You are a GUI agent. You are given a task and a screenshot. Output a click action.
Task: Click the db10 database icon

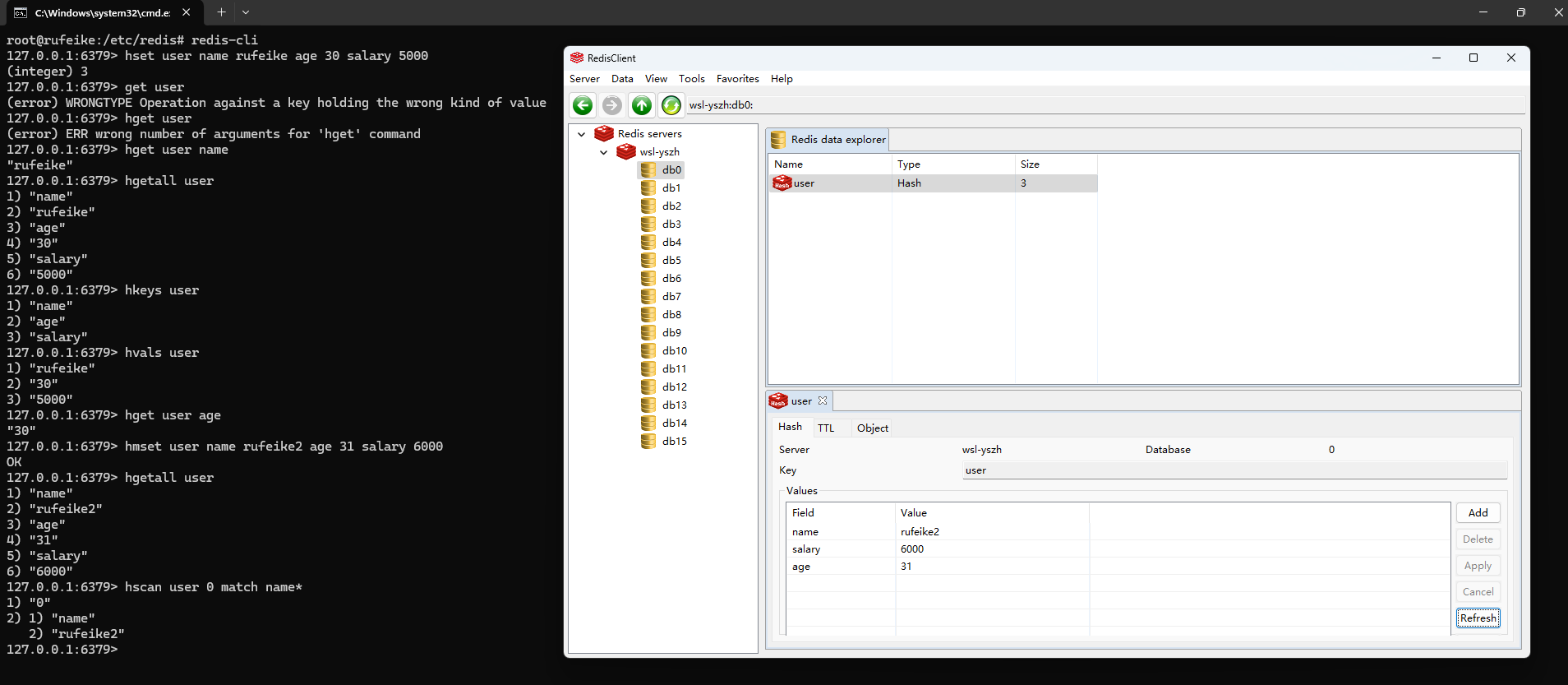(648, 350)
